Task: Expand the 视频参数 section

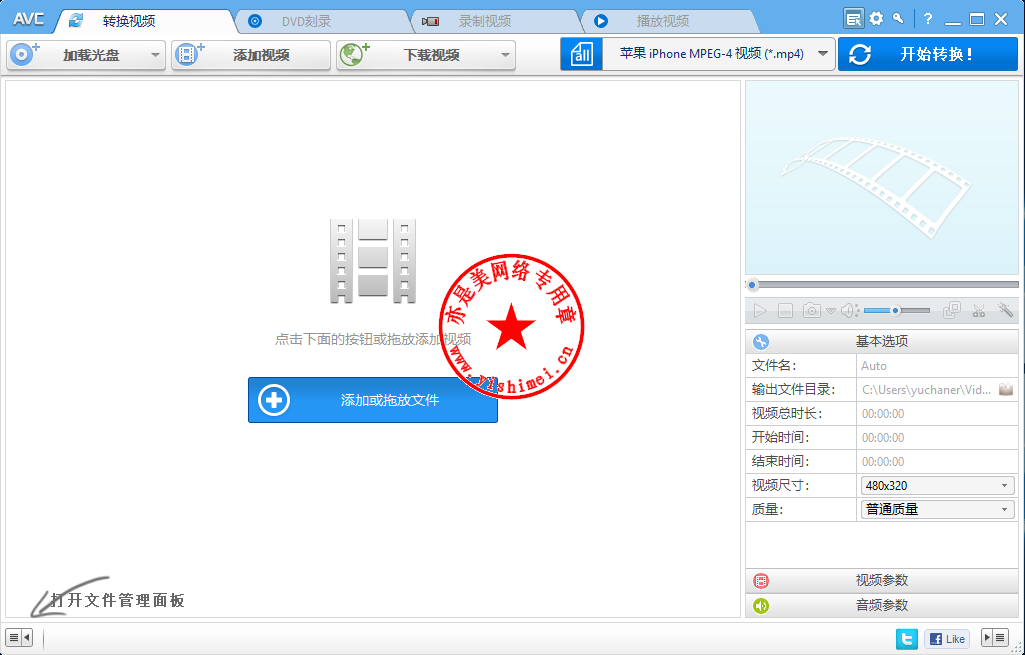Action: 881,580
